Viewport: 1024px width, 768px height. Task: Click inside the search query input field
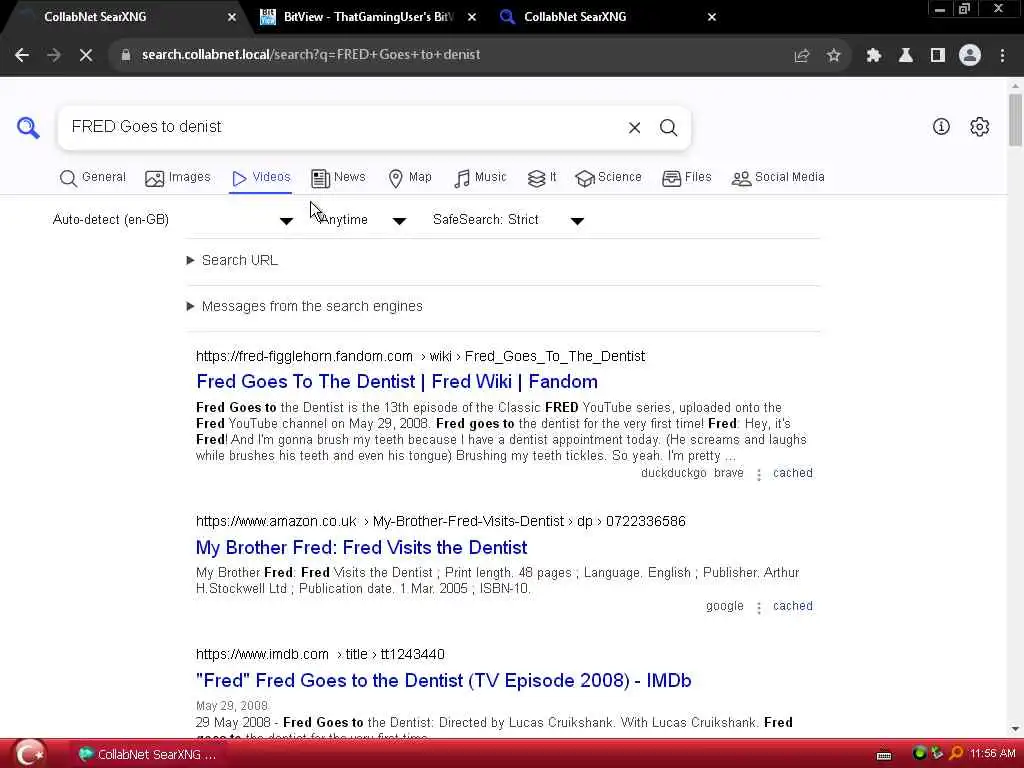[x=343, y=127]
